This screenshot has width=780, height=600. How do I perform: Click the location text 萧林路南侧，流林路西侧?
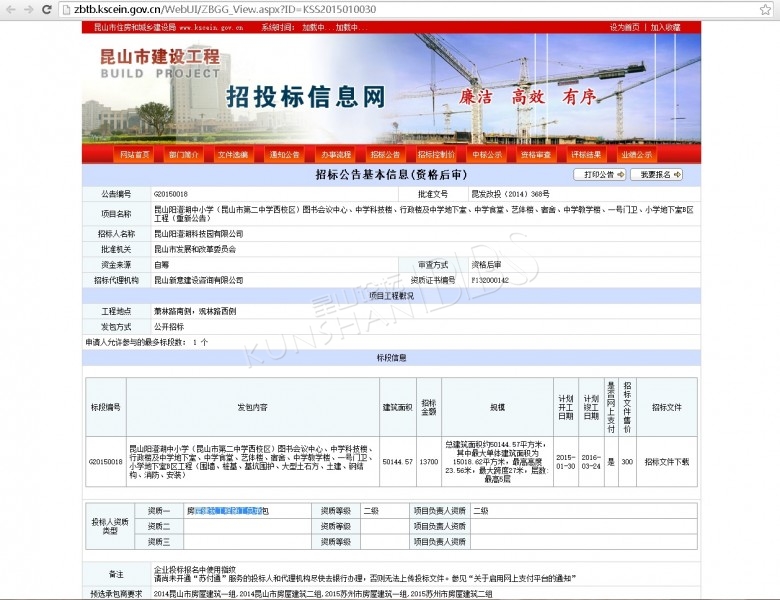click(195, 311)
